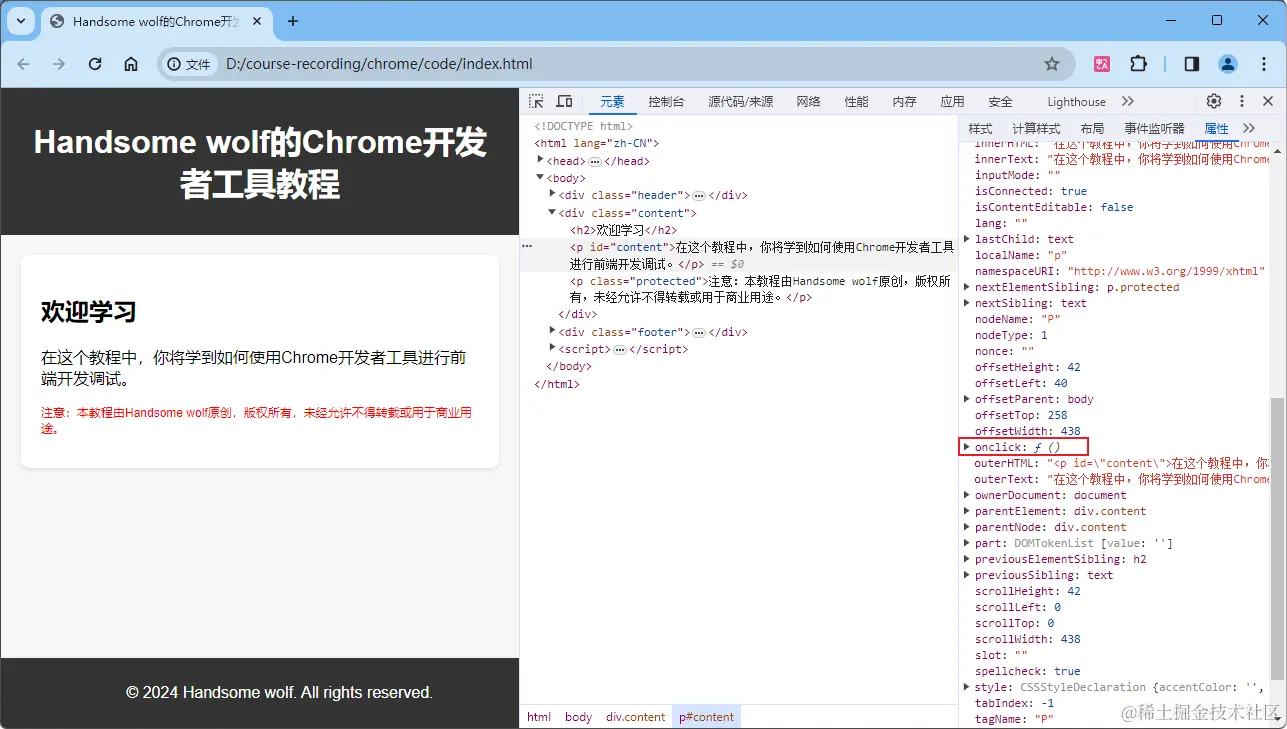Switch sidebar to 事件监听器 tab
This screenshot has height=729, width=1287.
point(1154,128)
